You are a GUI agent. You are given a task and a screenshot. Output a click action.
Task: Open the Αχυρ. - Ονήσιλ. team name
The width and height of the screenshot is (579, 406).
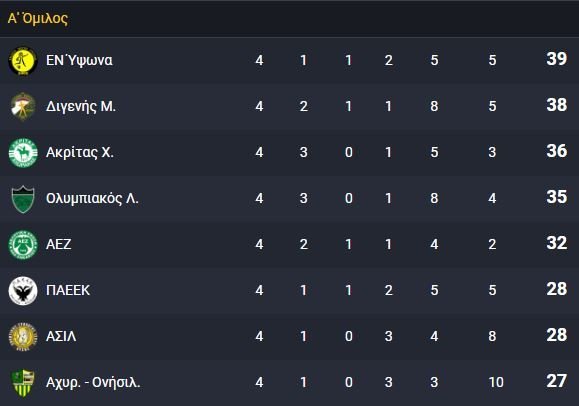(93, 382)
